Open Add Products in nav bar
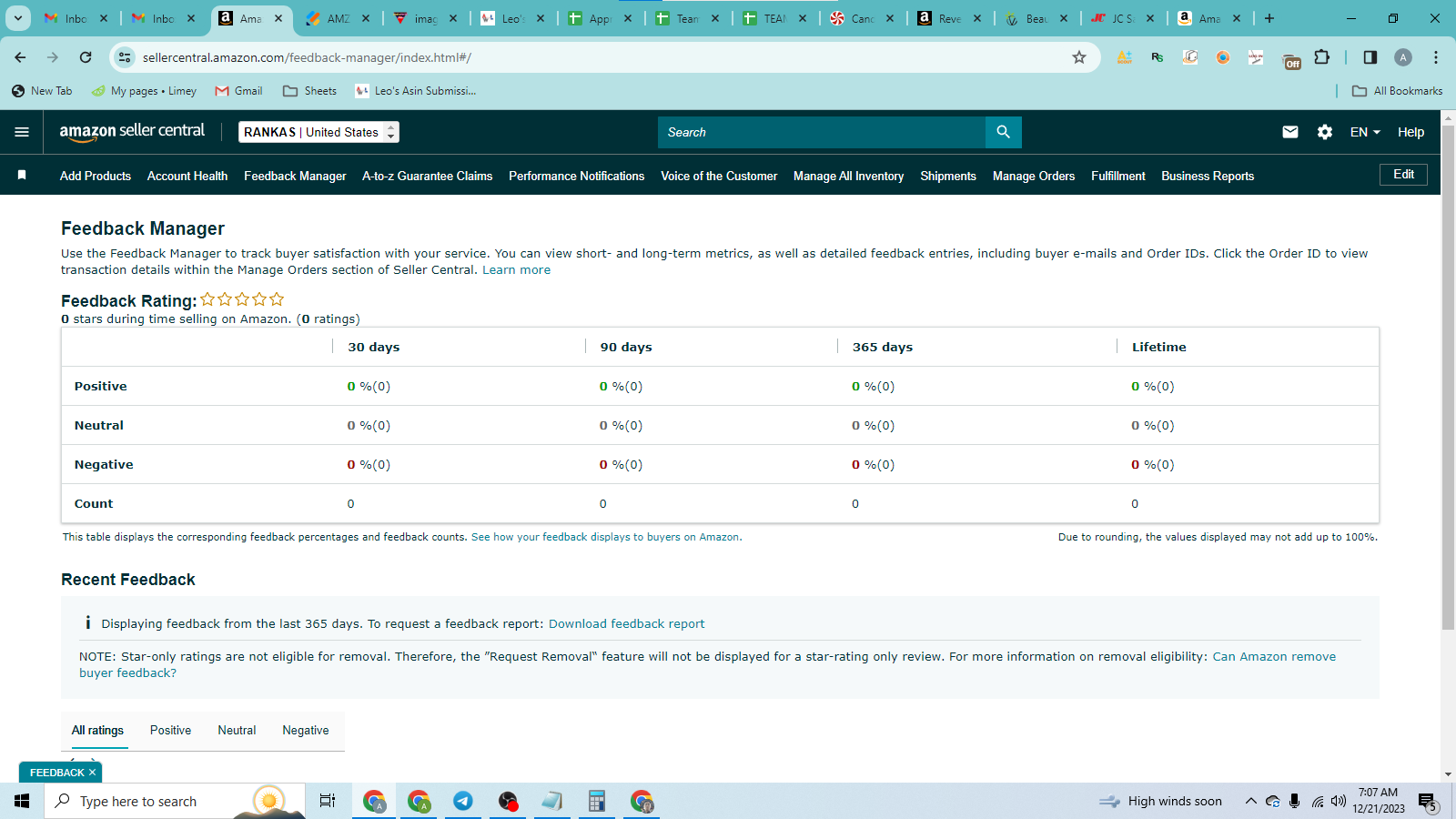The height and width of the screenshot is (819, 1456). click(x=96, y=176)
